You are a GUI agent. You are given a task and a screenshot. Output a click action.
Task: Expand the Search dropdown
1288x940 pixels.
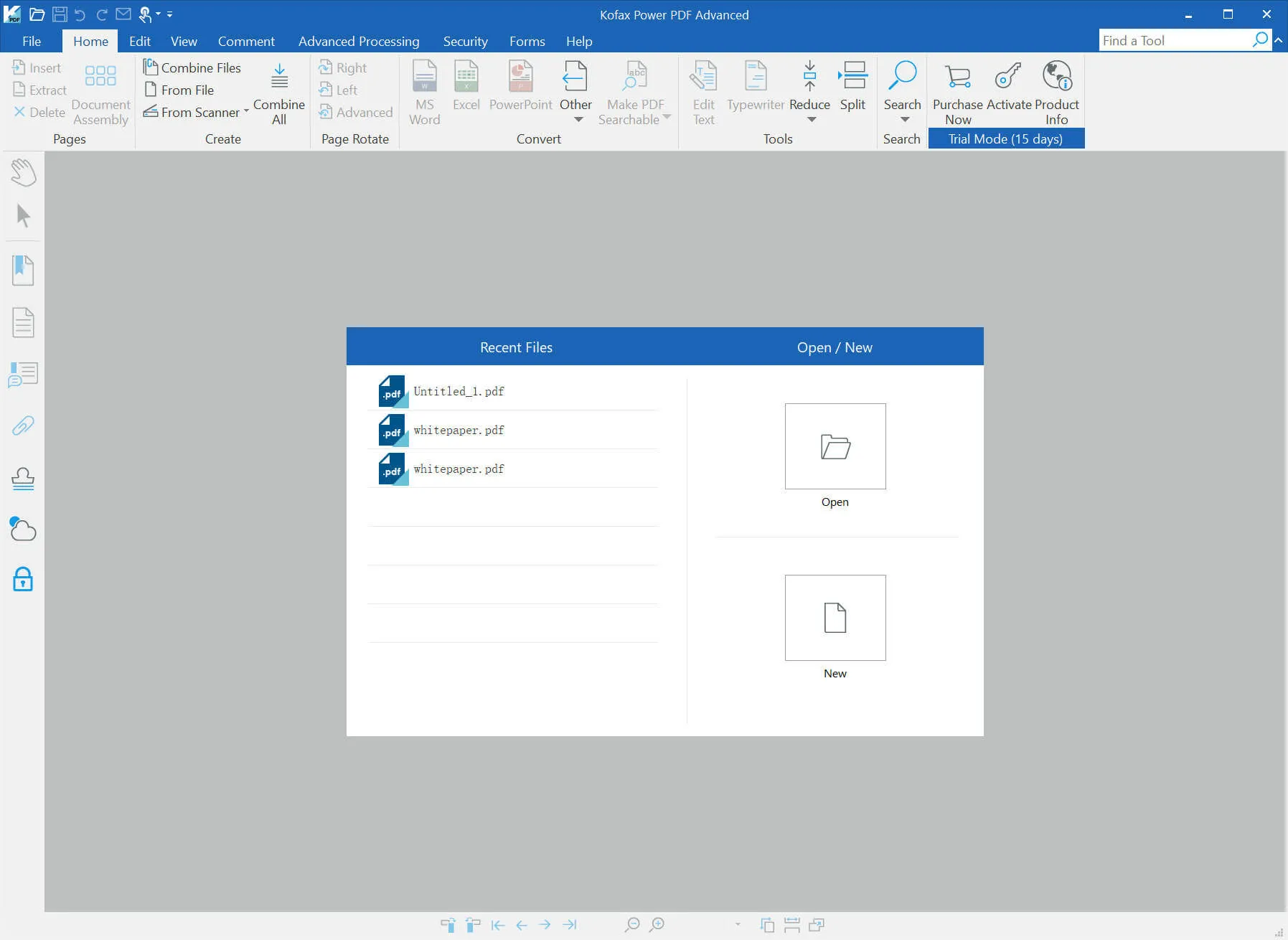point(905,120)
